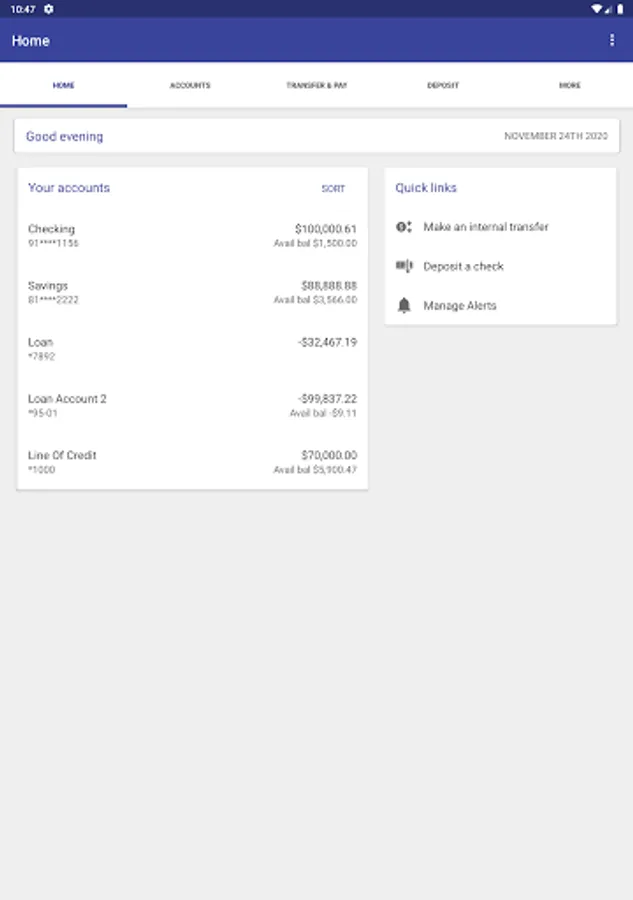Select the Home tab
This screenshot has height=900, width=633.
point(63,86)
